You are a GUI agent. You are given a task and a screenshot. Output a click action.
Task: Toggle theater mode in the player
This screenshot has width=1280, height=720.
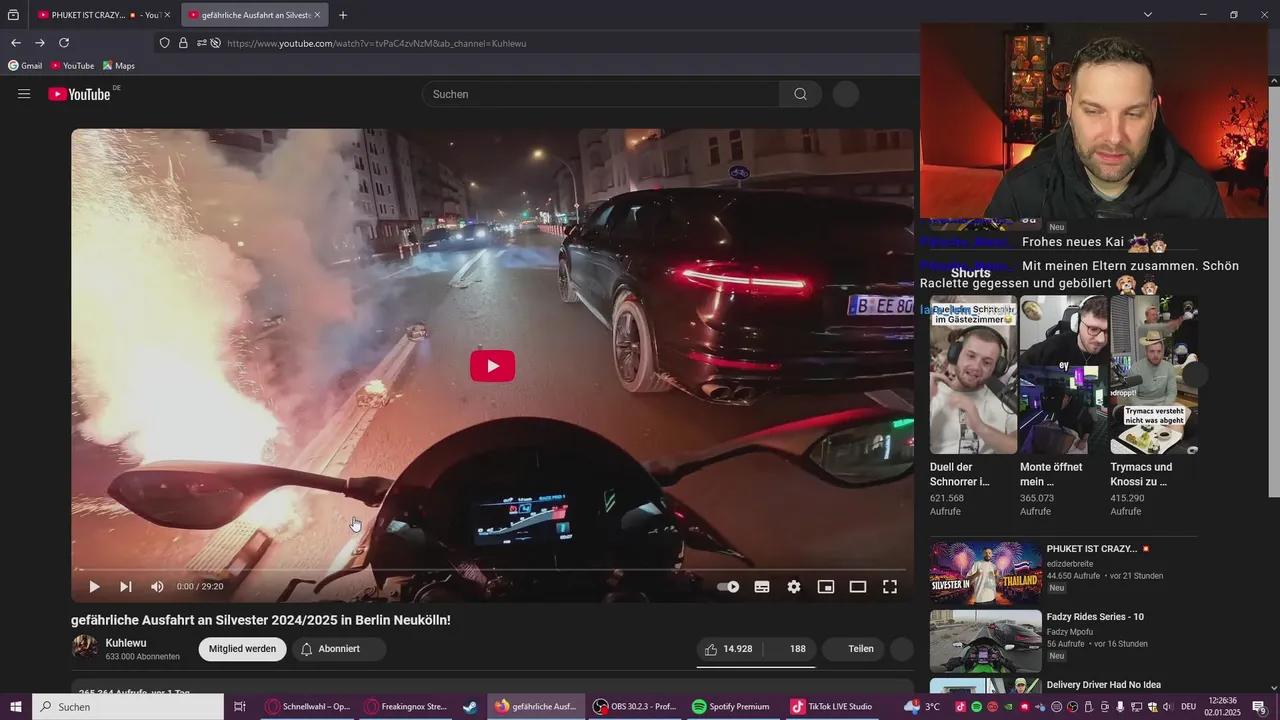click(858, 587)
